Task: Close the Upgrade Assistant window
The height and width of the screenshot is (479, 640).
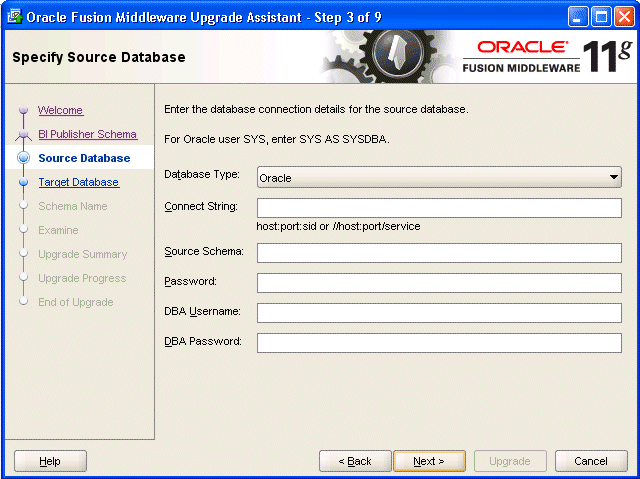Action: 624,17
